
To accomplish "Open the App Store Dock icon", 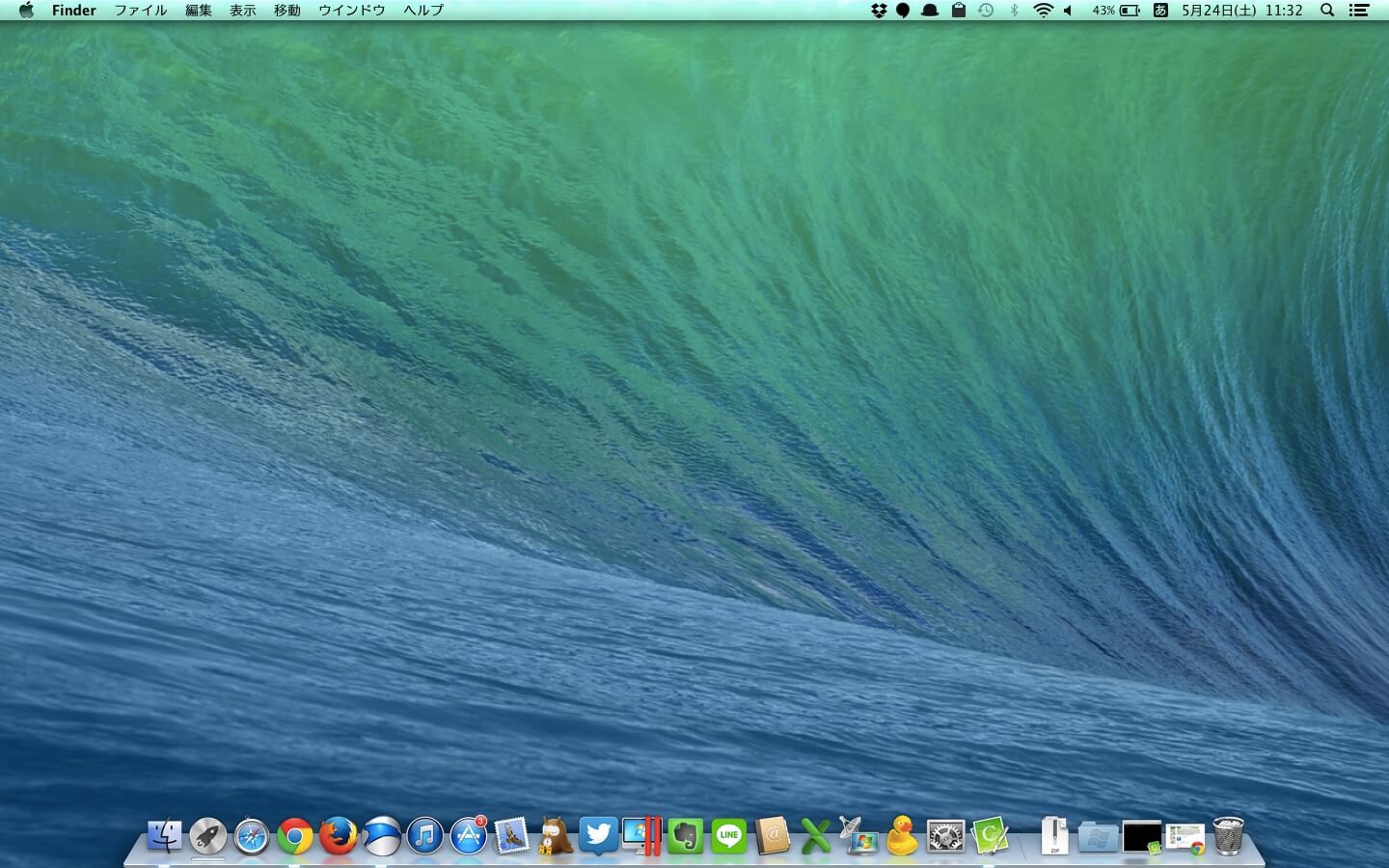I will coord(469,836).
